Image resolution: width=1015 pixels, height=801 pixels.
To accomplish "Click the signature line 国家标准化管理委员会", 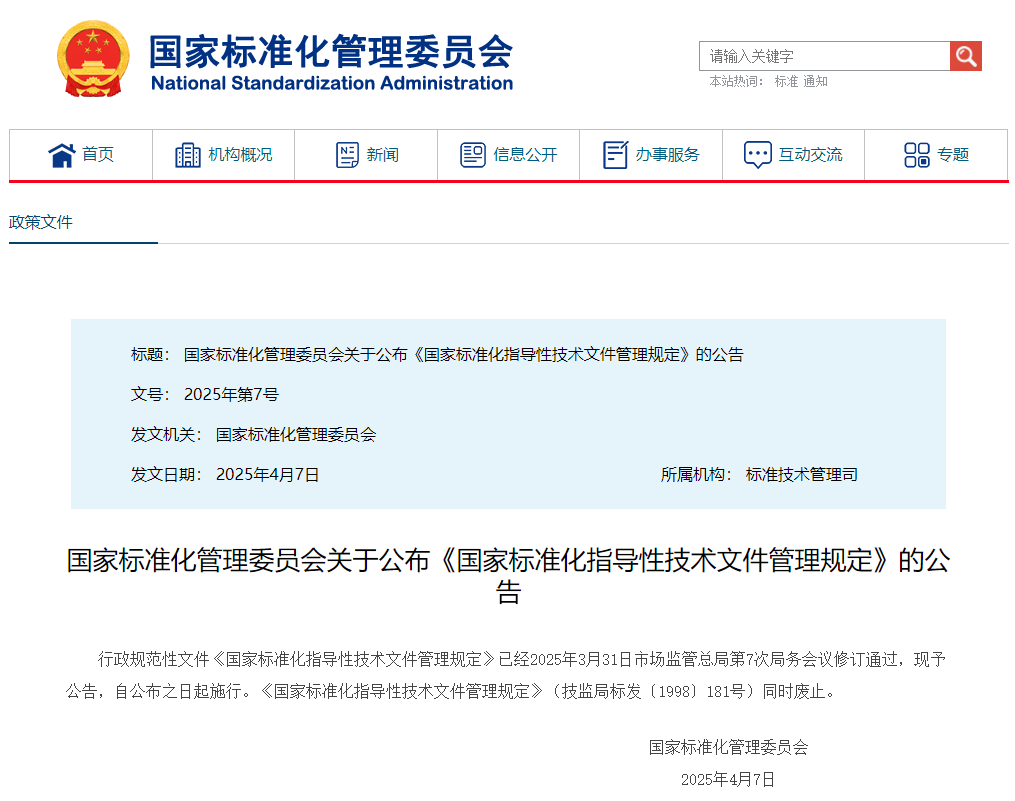I will pyautogui.click(x=728, y=747).
